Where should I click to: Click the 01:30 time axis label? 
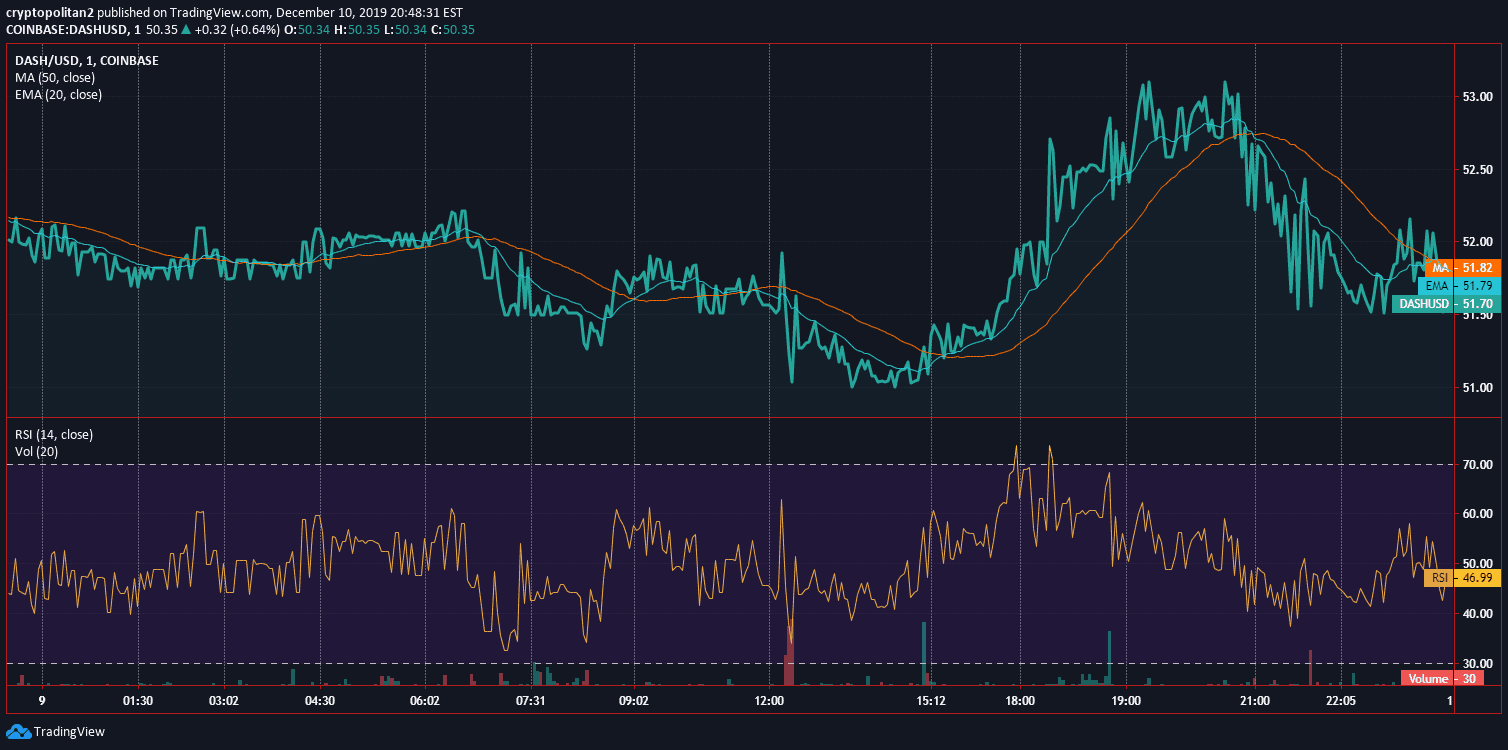[137, 701]
